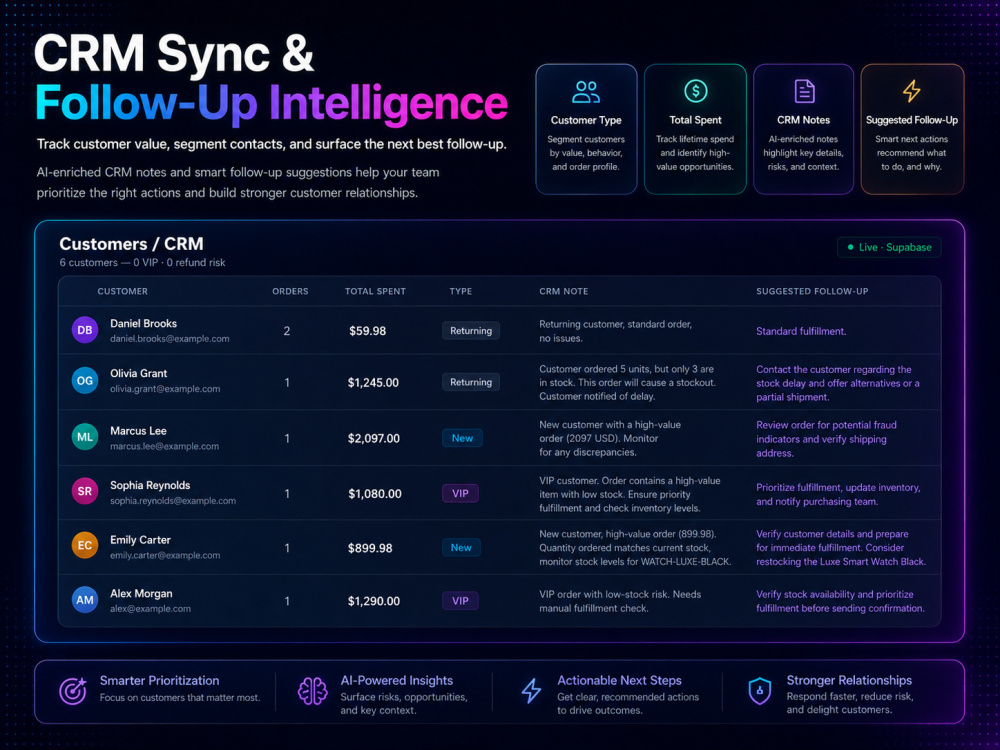
Task: Click the TYPE column header
Action: 460,291
